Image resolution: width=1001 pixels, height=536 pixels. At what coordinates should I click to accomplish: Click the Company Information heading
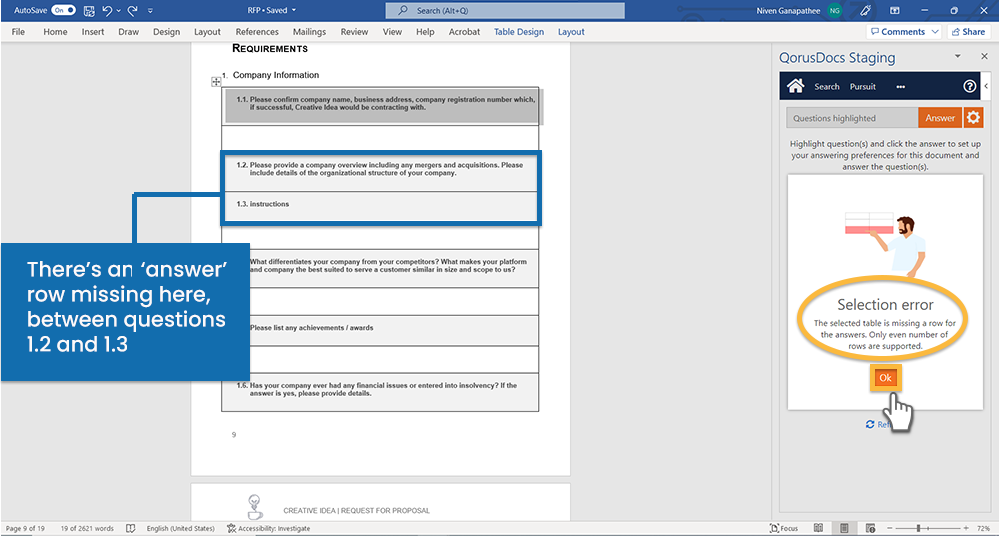(x=276, y=75)
